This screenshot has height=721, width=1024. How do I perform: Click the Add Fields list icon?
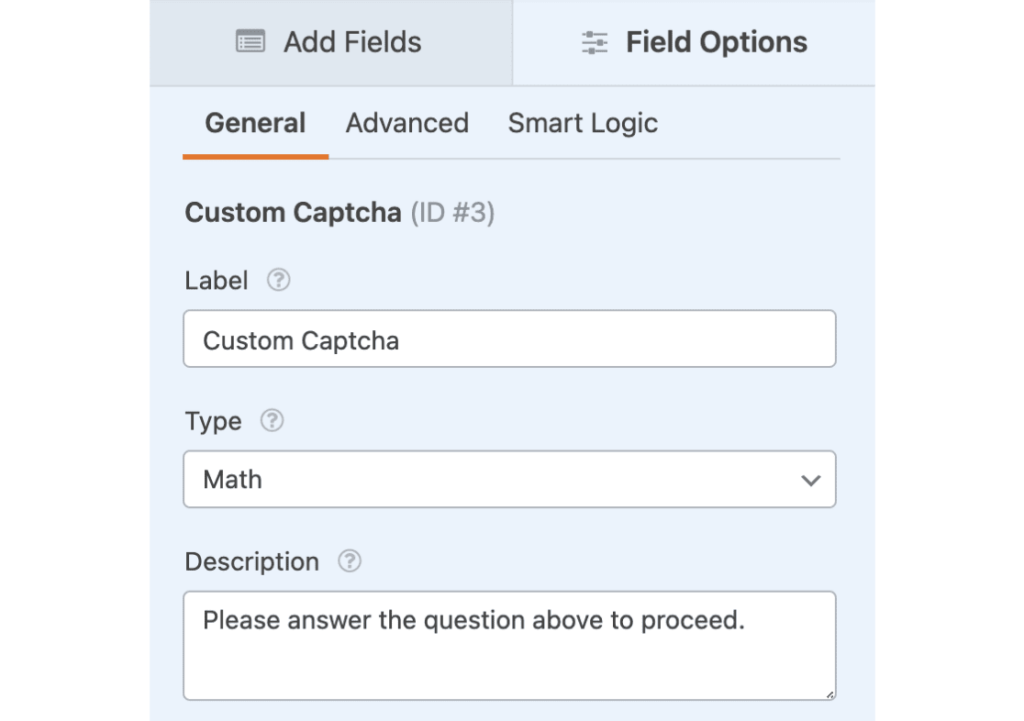tap(250, 43)
